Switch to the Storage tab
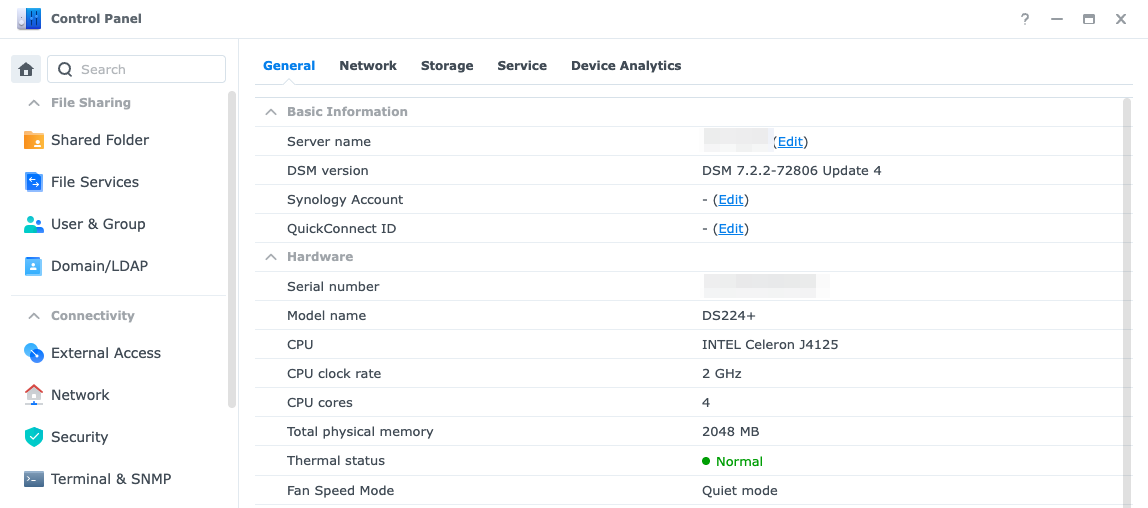 [x=447, y=66]
